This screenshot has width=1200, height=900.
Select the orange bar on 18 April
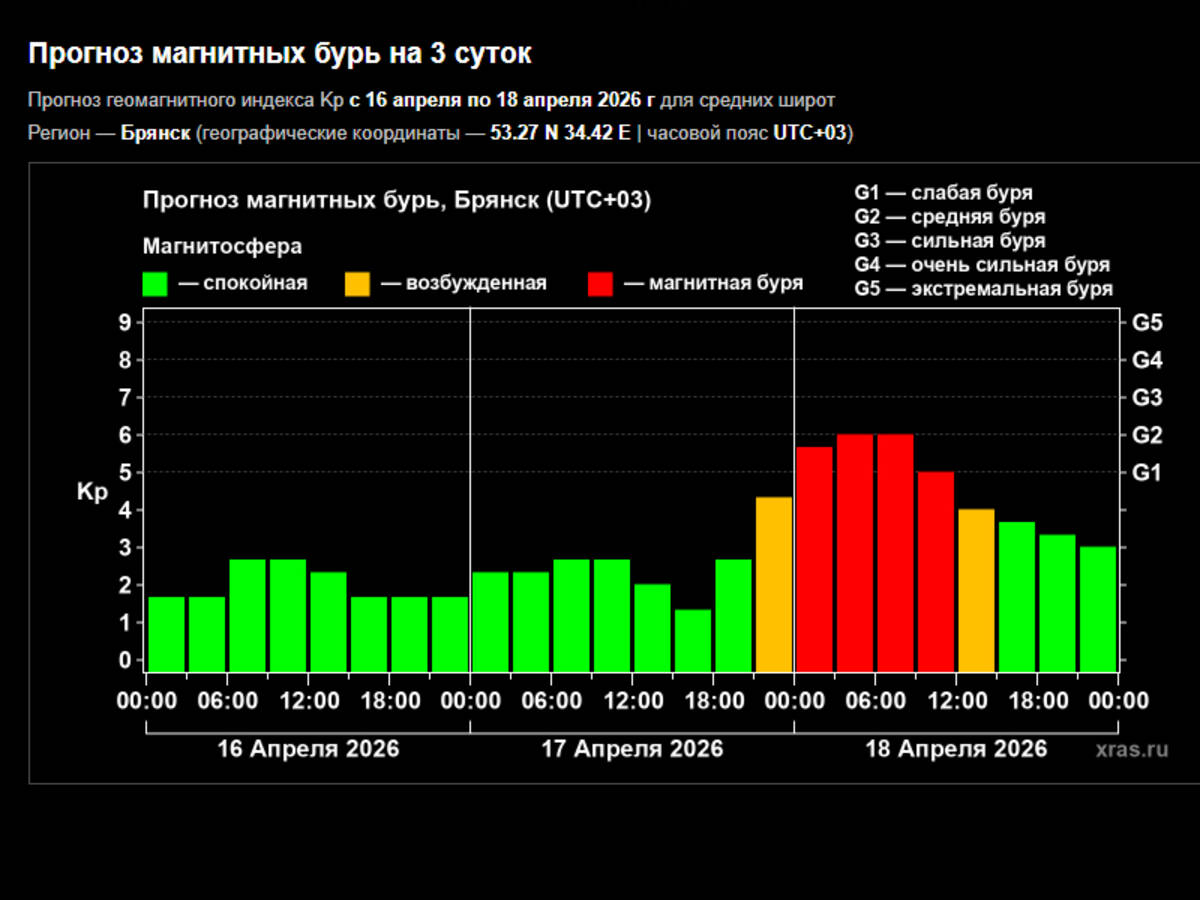pyautogui.click(x=976, y=590)
